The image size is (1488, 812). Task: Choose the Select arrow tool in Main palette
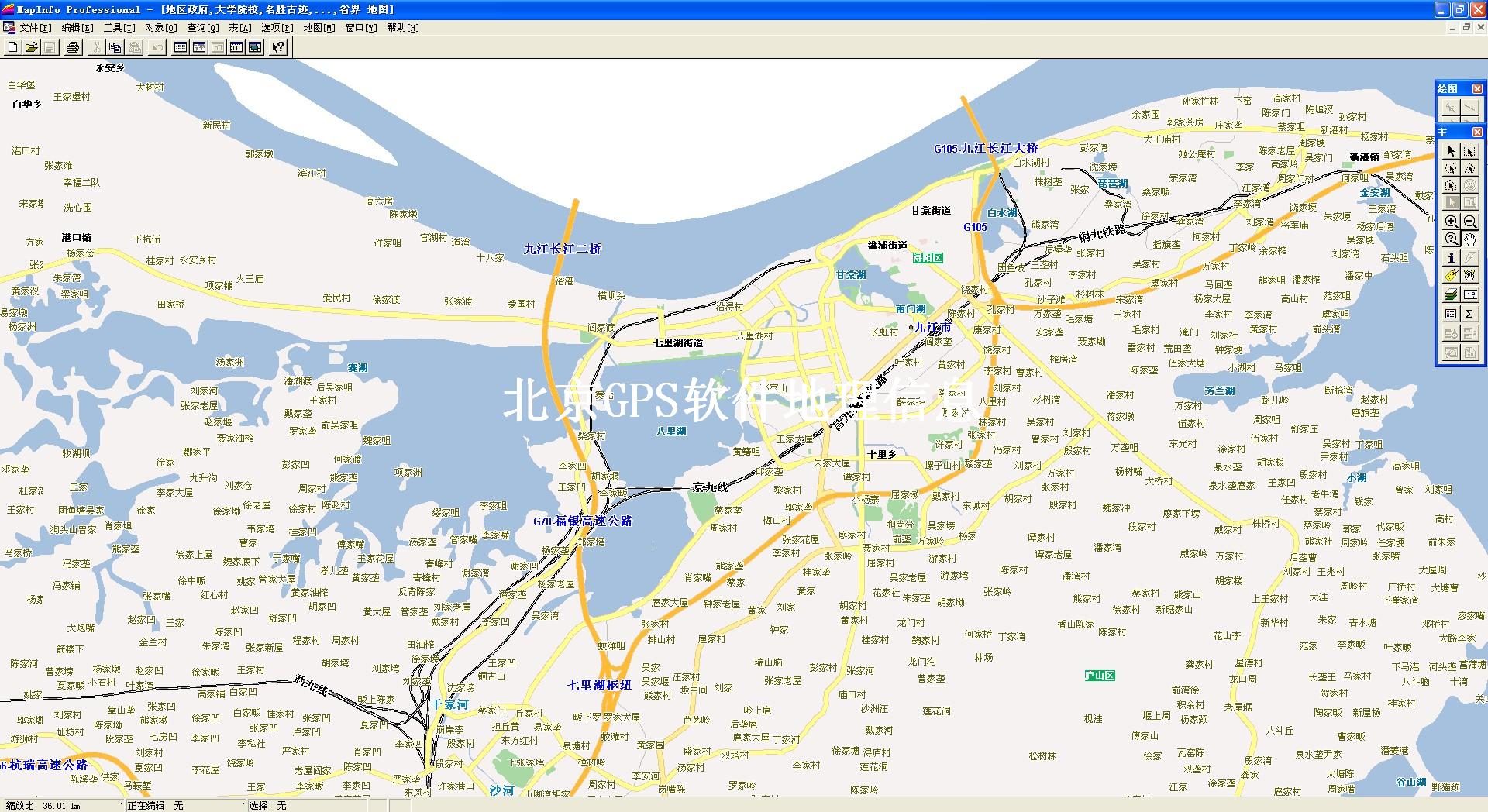1452,151
